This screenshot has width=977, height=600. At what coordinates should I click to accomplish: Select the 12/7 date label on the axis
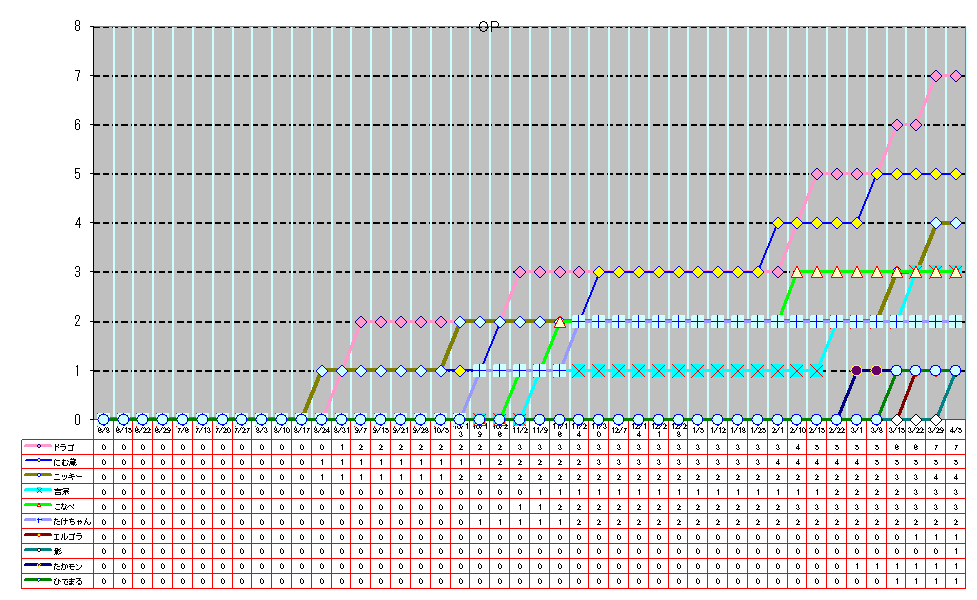618,430
